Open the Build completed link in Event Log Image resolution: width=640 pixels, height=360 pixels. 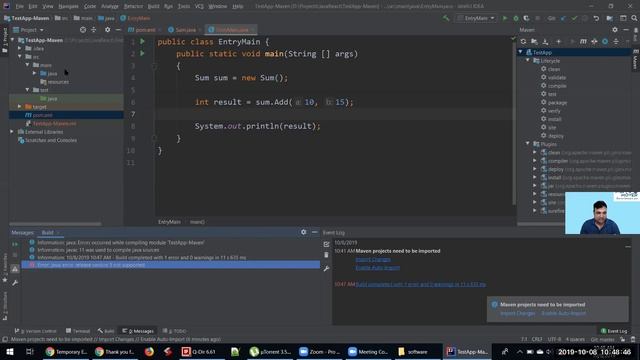point(420,284)
